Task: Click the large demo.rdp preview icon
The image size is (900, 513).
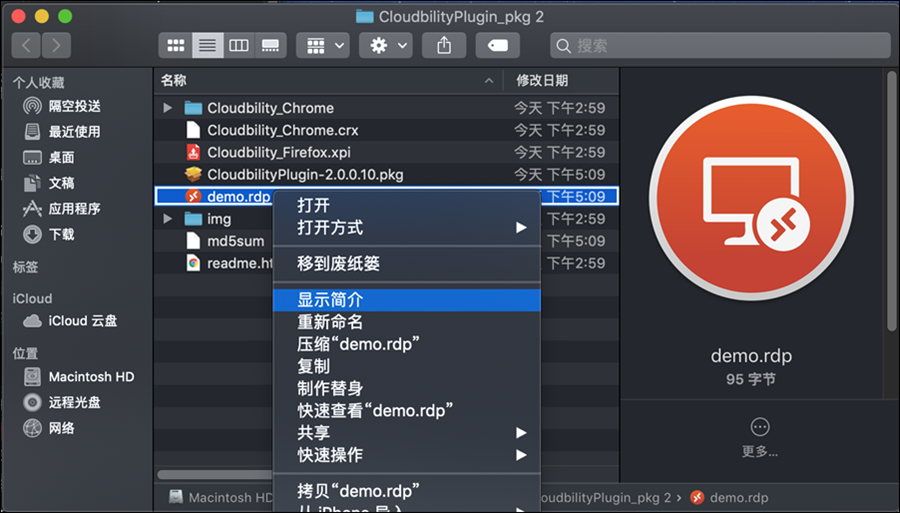Action: coord(751,198)
